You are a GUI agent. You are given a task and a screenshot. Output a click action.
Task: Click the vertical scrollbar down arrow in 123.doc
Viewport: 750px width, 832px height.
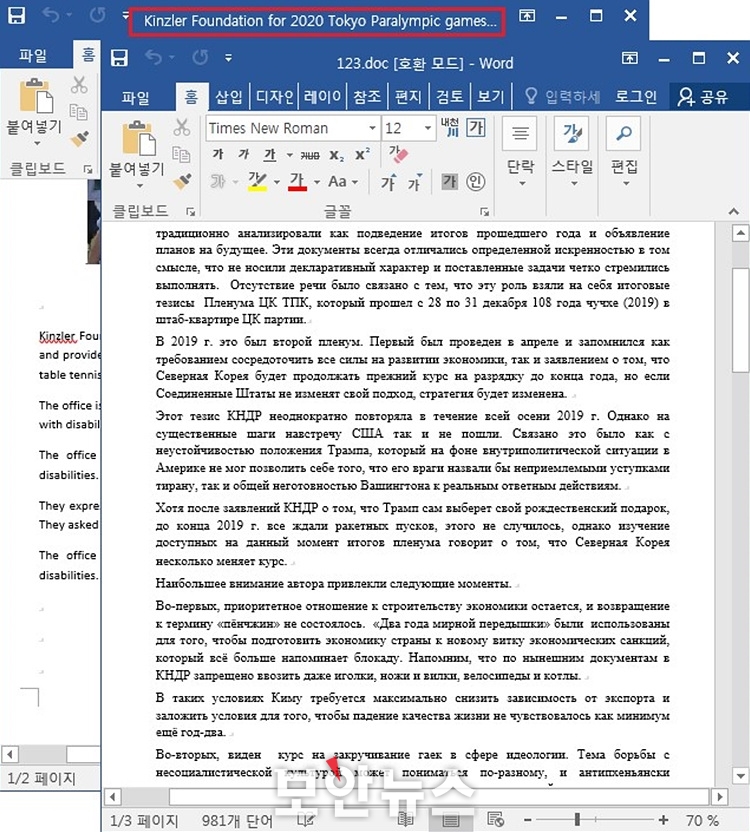point(740,775)
